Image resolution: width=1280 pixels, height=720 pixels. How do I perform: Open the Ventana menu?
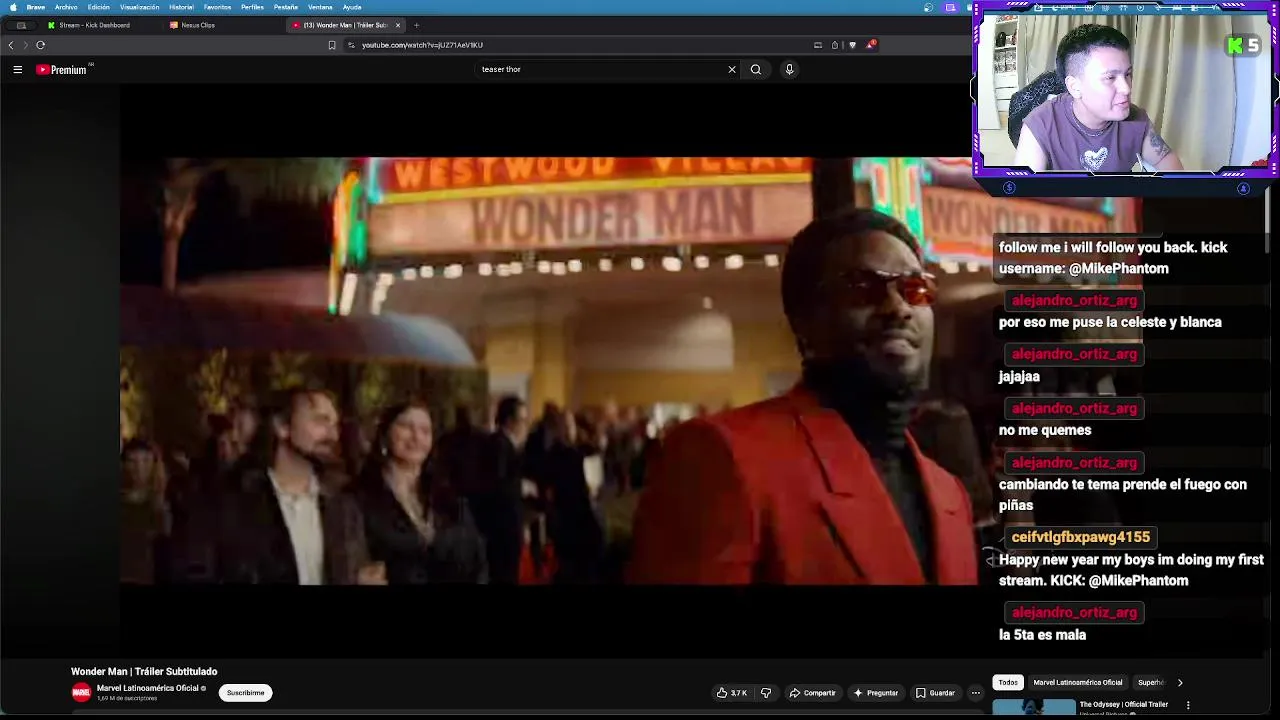tap(320, 7)
